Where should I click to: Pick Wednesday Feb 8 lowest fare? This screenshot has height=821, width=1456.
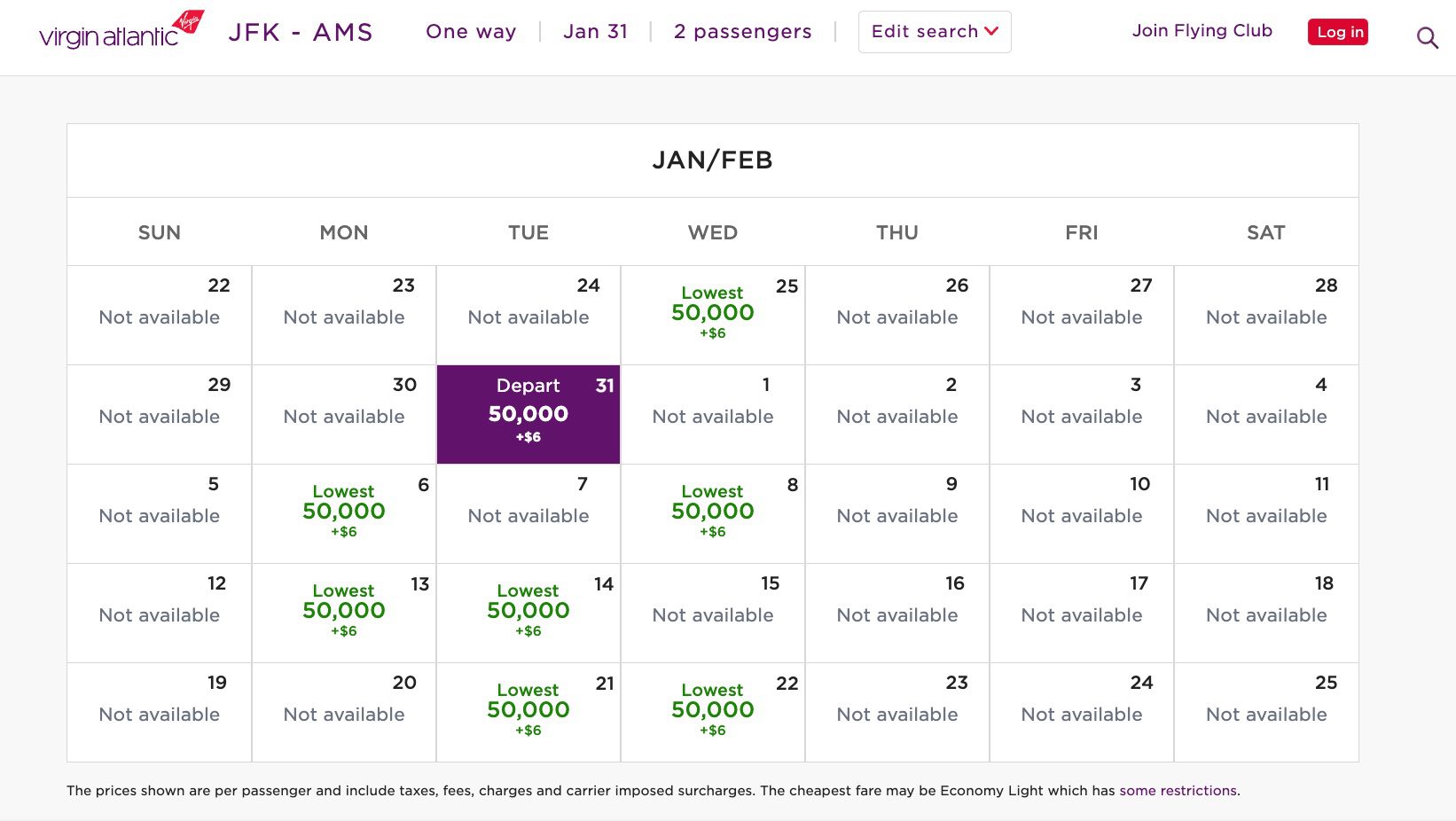713,512
